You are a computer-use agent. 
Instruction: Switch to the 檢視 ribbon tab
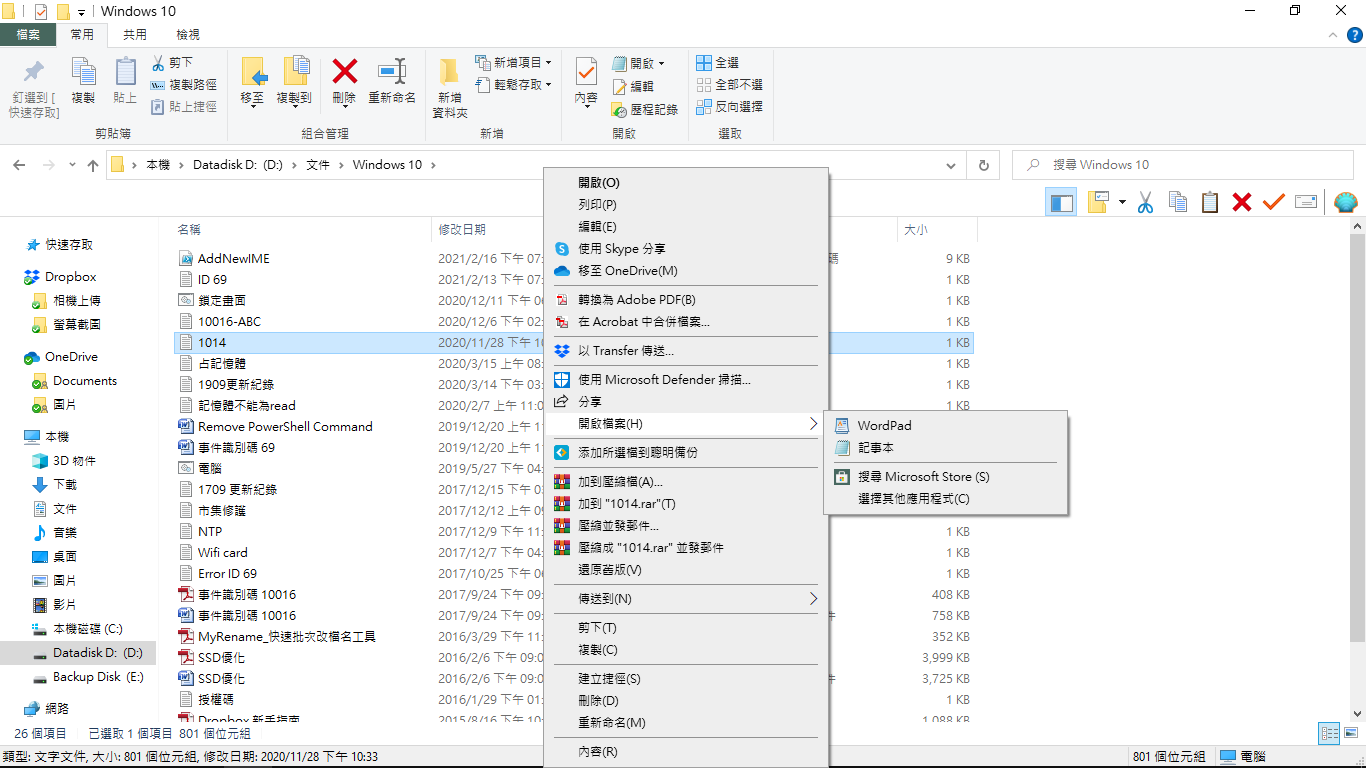[187, 34]
